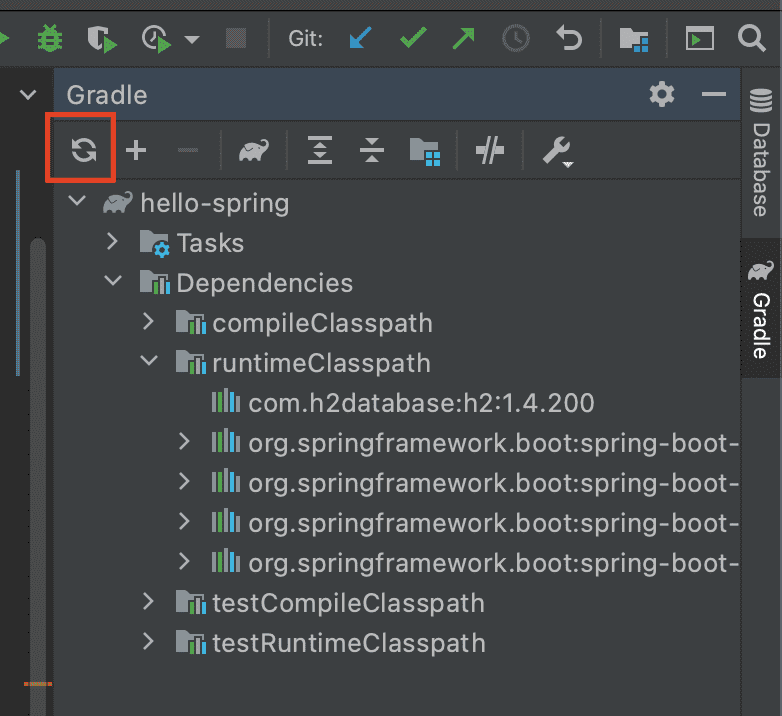Click the Debug bug icon

pos(49,38)
